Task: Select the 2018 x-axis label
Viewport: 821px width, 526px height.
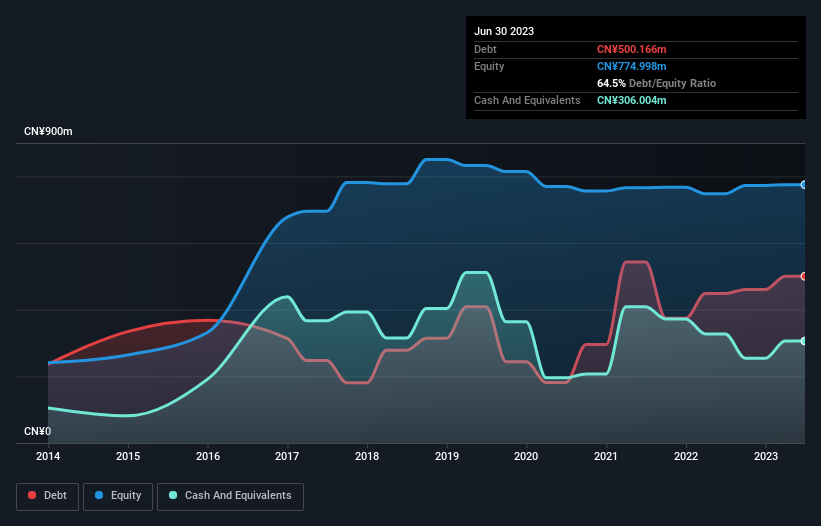Action: tap(367, 456)
